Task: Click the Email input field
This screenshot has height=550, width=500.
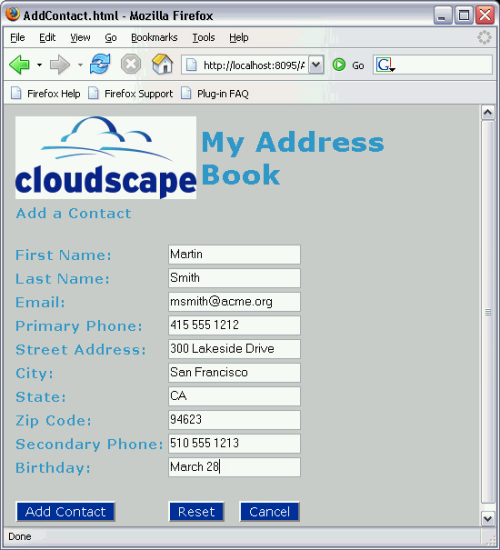Action: (x=234, y=302)
